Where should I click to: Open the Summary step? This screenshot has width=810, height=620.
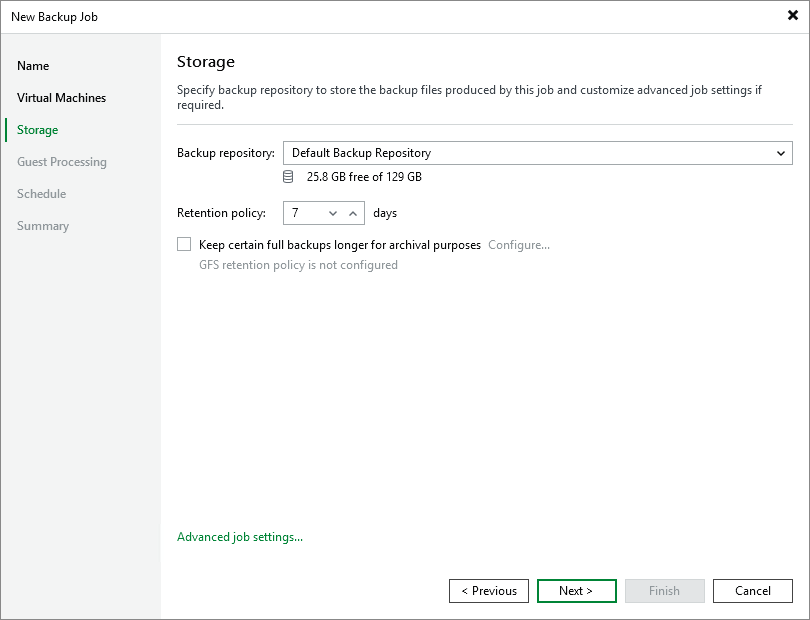click(43, 226)
